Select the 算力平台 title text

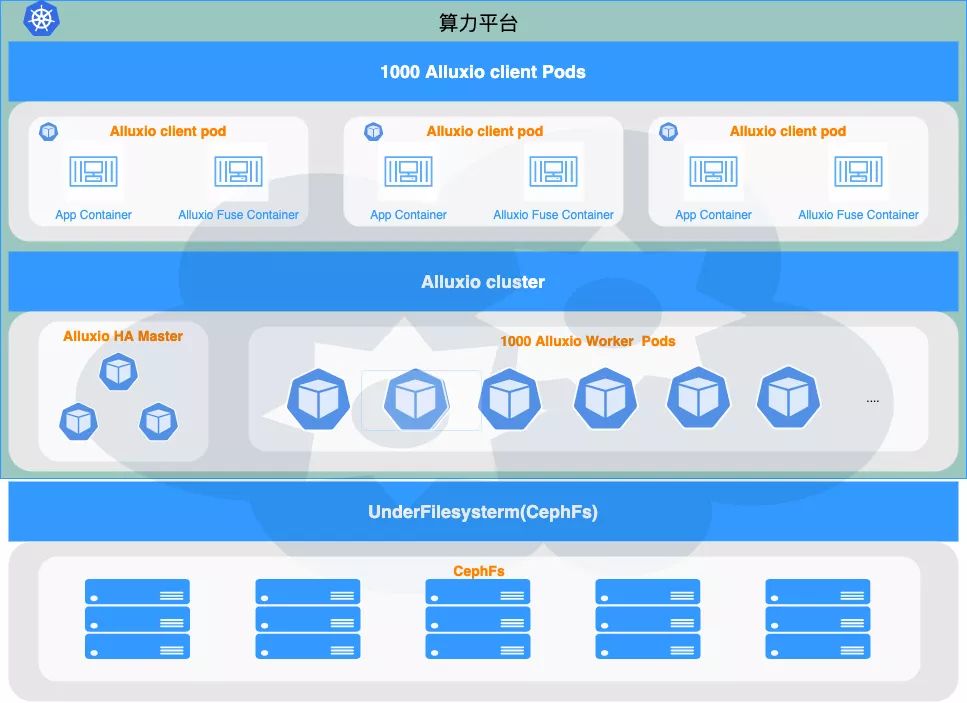coord(478,23)
